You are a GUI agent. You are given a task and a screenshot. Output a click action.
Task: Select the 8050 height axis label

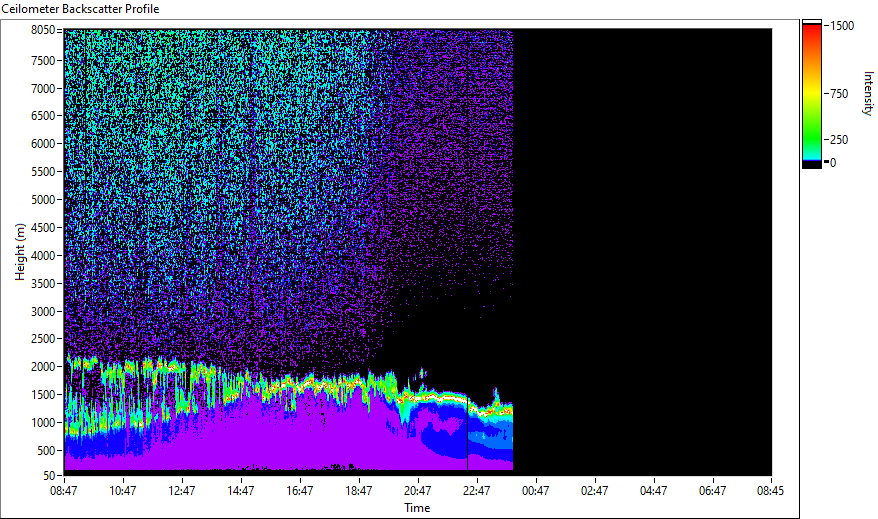tap(43, 30)
